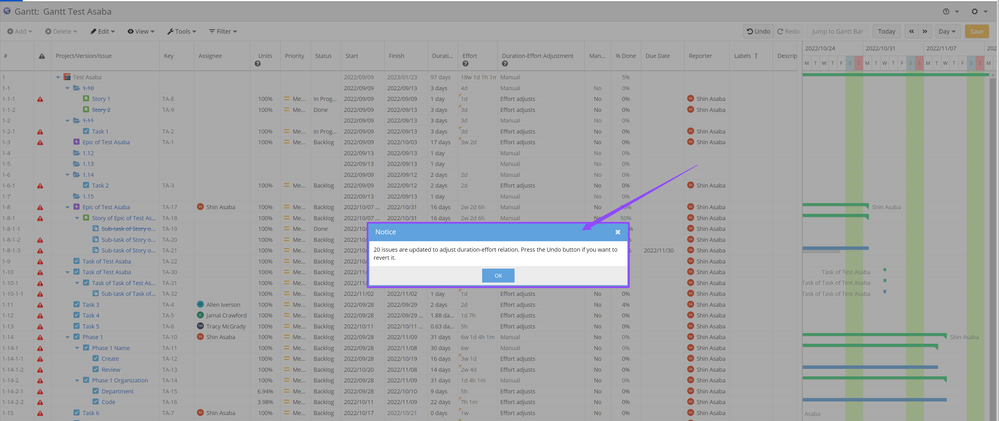This screenshot has width=999, height=421.
Task: Click the Test Asaba top summary bar
Action: coord(895,75)
